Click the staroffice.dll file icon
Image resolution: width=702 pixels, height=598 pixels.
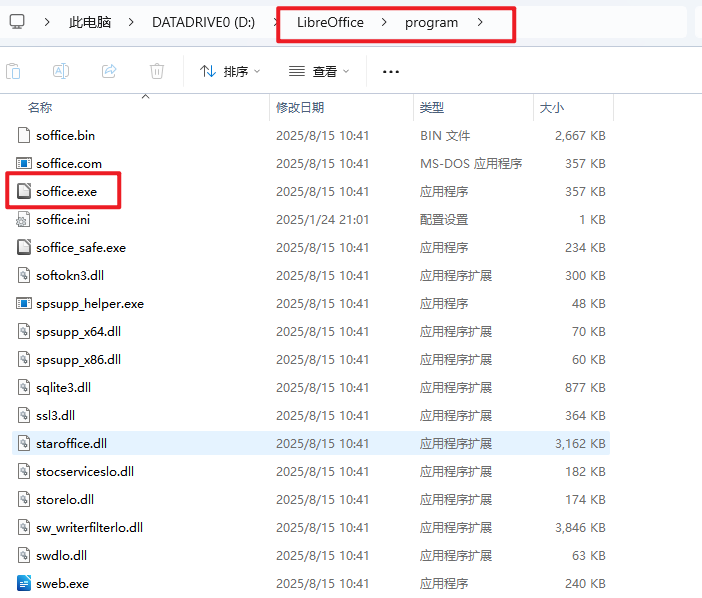tap(24, 443)
